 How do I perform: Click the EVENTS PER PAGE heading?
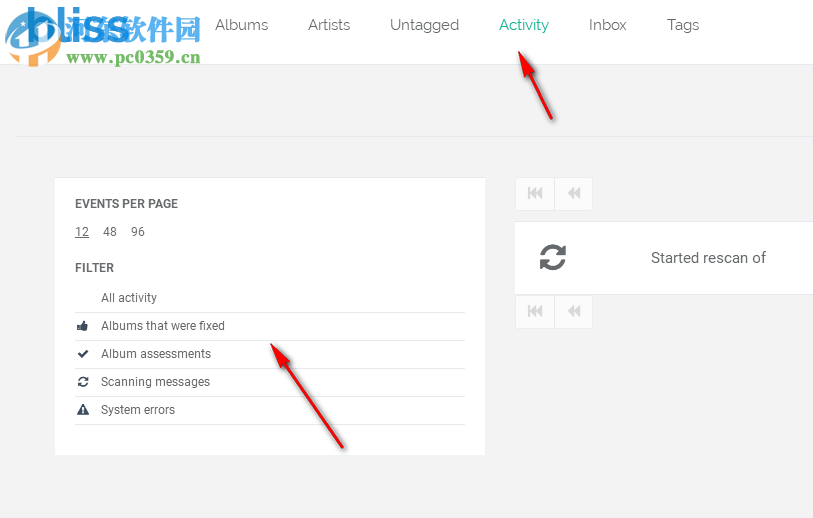click(127, 204)
